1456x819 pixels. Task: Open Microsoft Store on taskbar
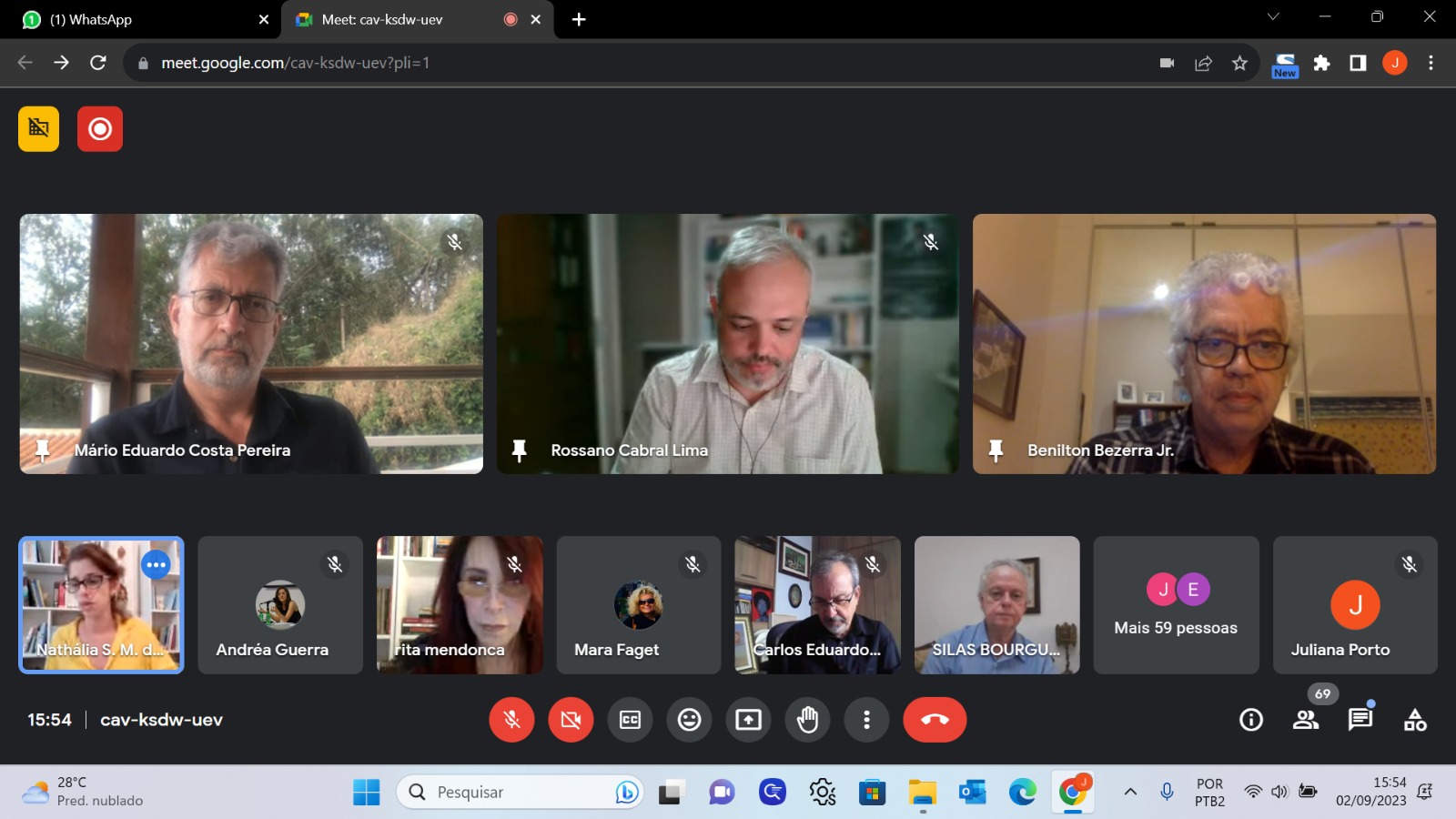pyautogui.click(x=872, y=793)
